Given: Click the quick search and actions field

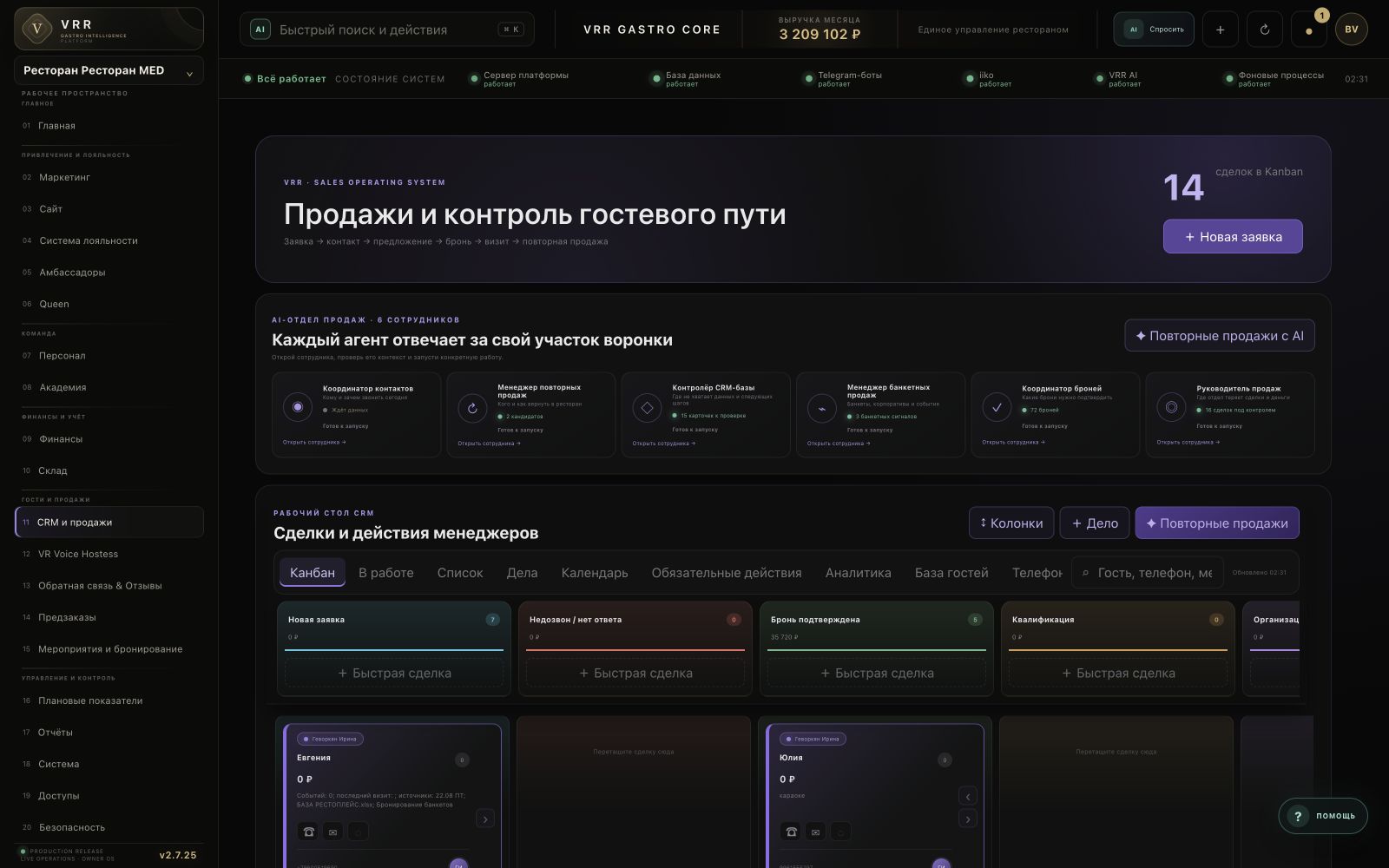Looking at the screenshot, I should [387, 30].
